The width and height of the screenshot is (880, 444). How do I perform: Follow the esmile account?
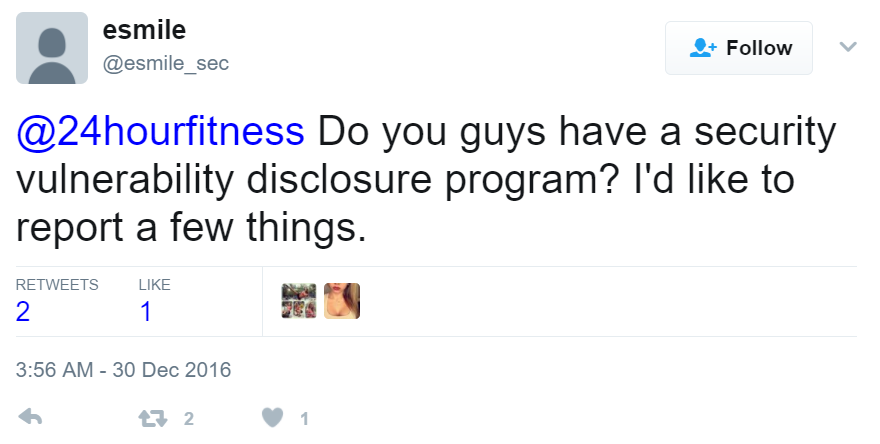[740, 48]
